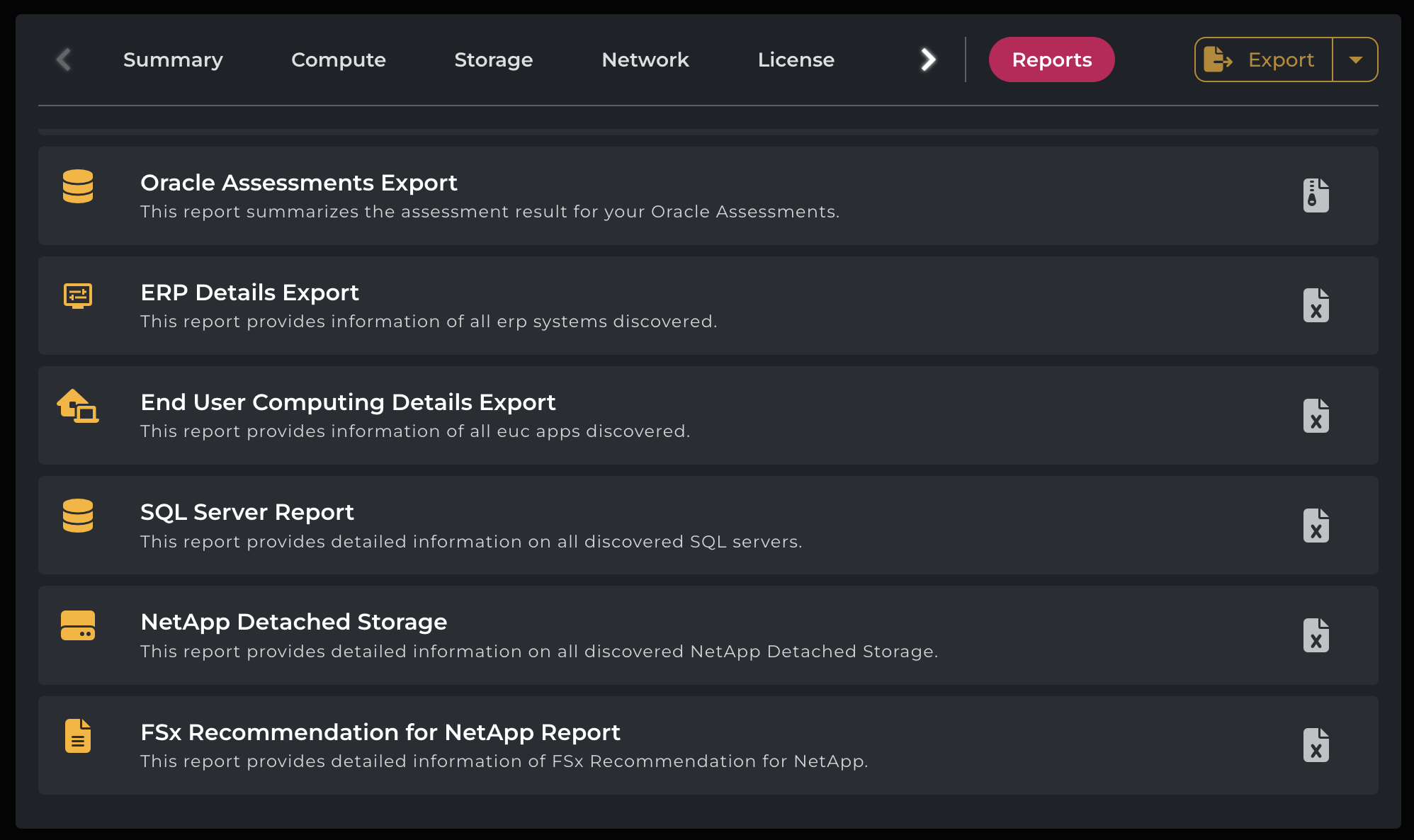Click the Reports button
1414x840 pixels.
1051,59
